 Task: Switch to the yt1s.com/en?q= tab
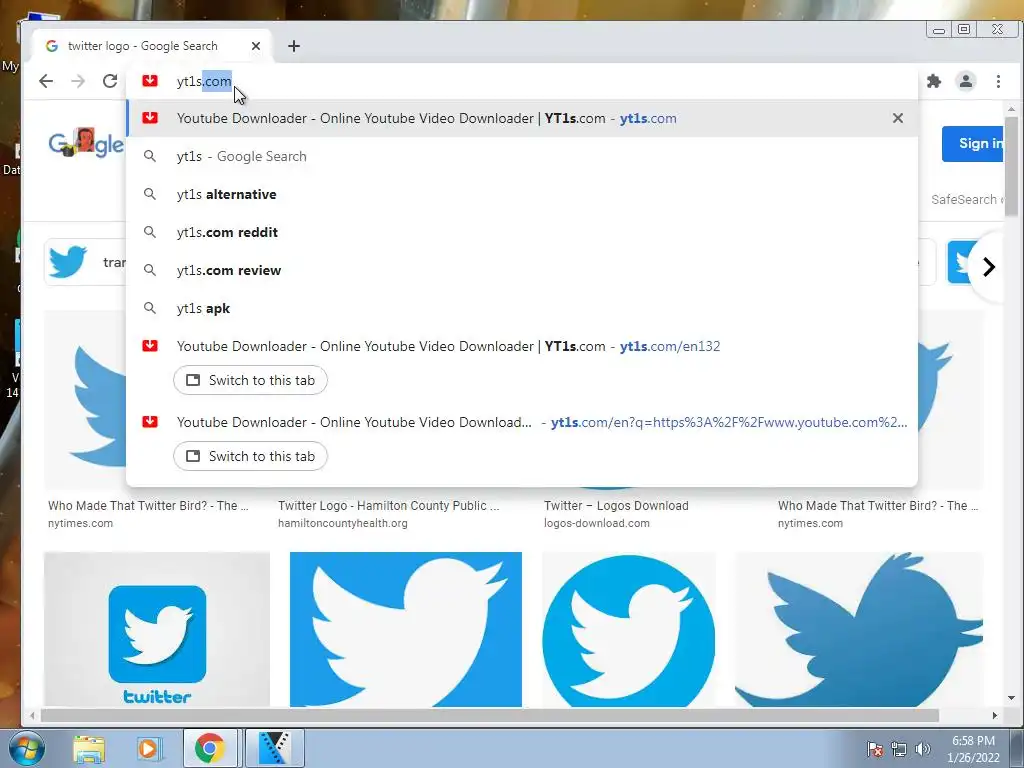click(x=250, y=456)
